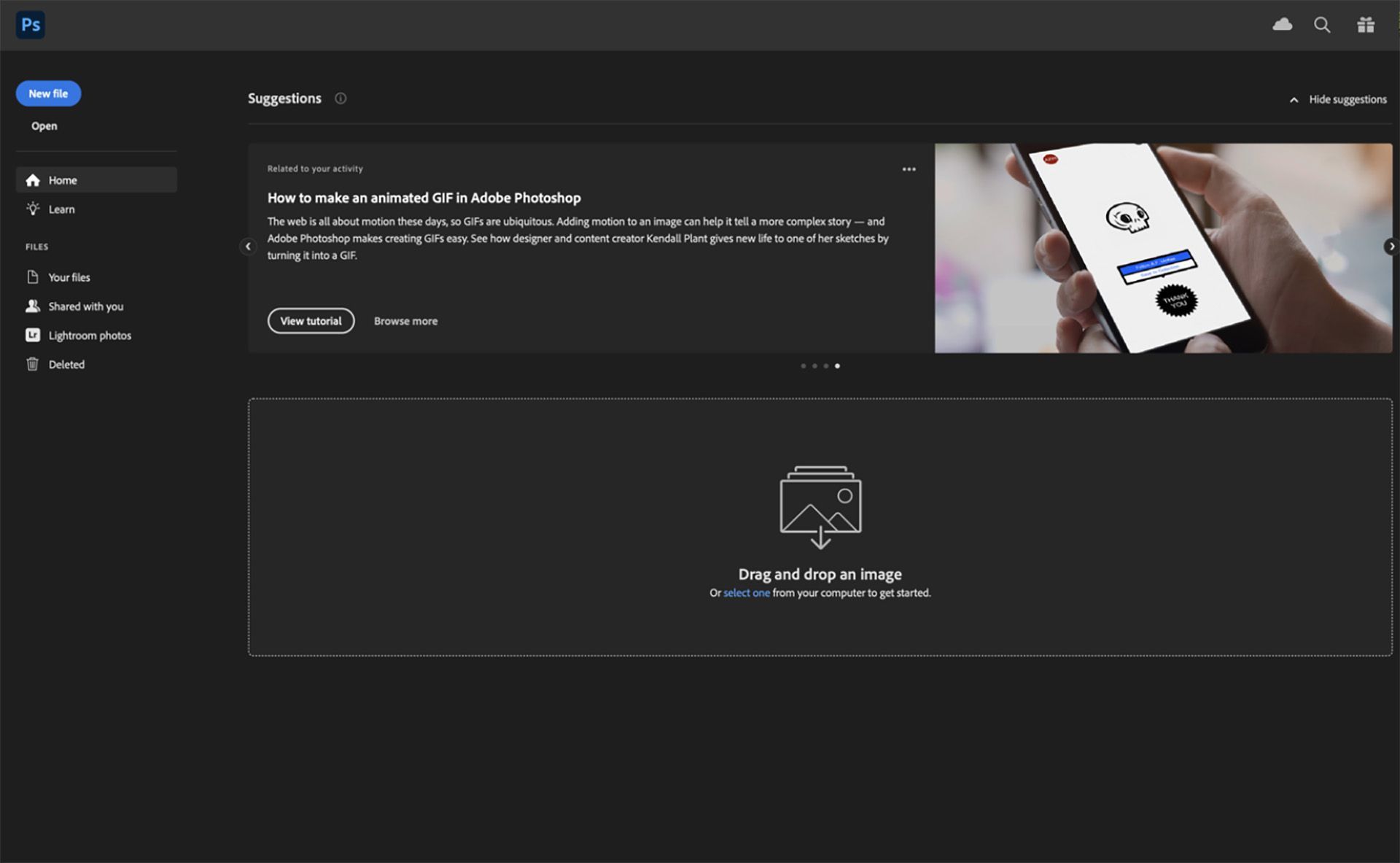Screen dimensions: 1400x863
Task: Click the Lightroom photos Lr icon
Action: pyautogui.click(x=33, y=335)
